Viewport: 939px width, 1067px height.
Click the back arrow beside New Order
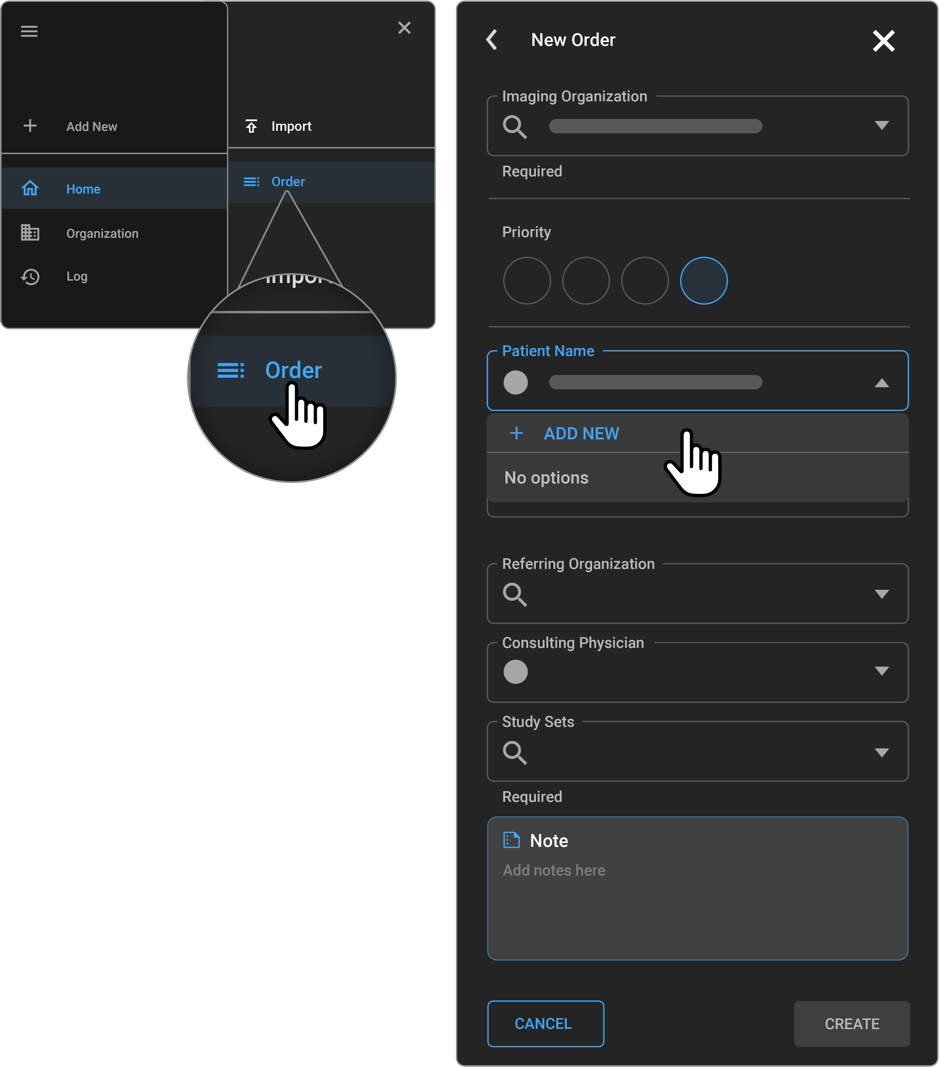pyautogui.click(x=492, y=40)
